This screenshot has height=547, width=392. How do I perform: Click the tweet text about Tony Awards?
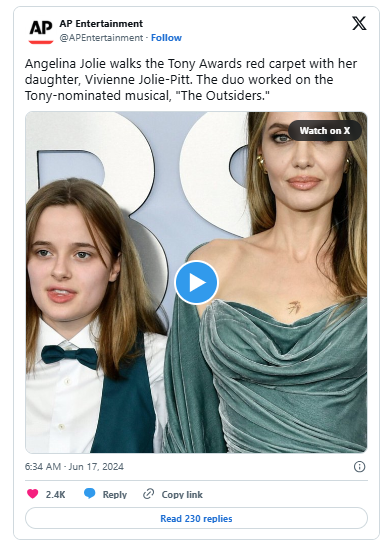coord(191,80)
